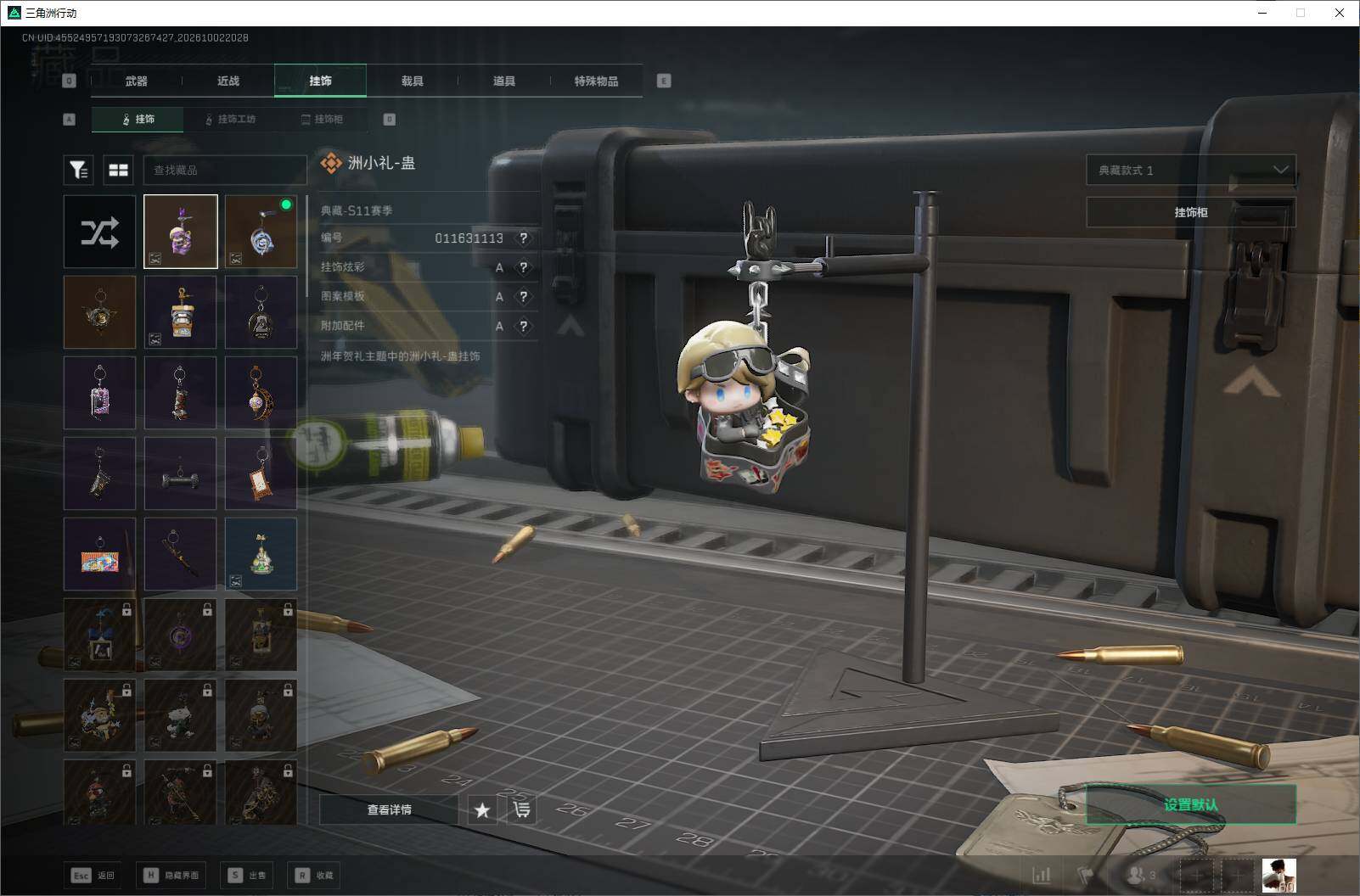The width and height of the screenshot is (1360, 896).
Task: Switch to the 道具 tab
Action: 504,81
